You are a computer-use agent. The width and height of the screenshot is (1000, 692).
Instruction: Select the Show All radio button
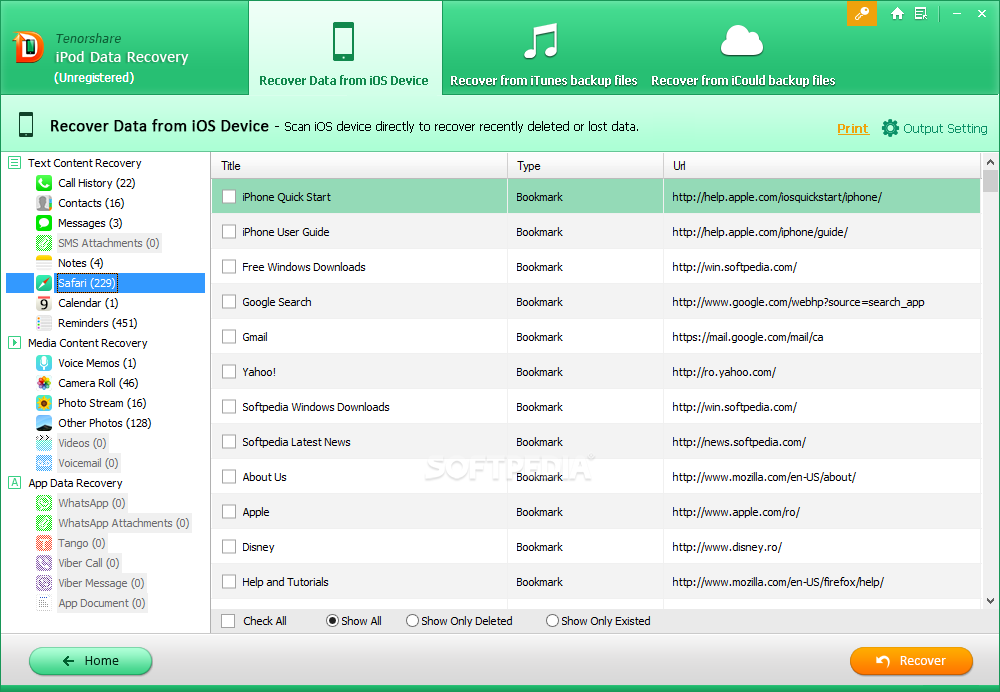tap(332, 621)
